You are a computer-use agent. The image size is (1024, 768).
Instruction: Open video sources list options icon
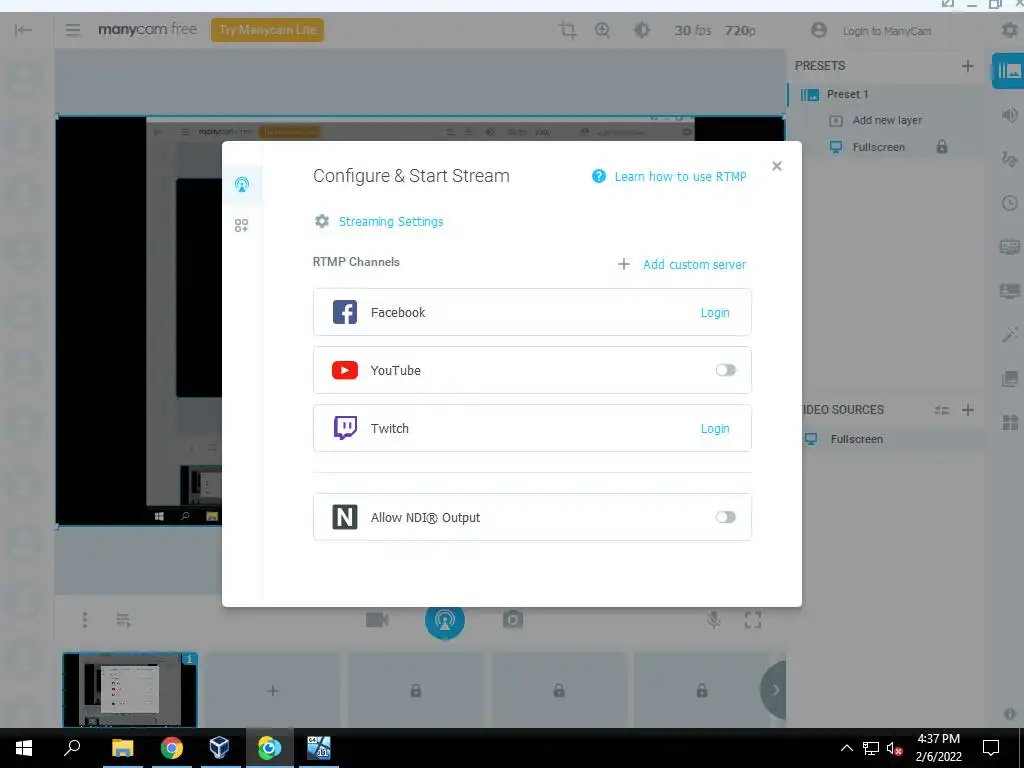click(941, 410)
